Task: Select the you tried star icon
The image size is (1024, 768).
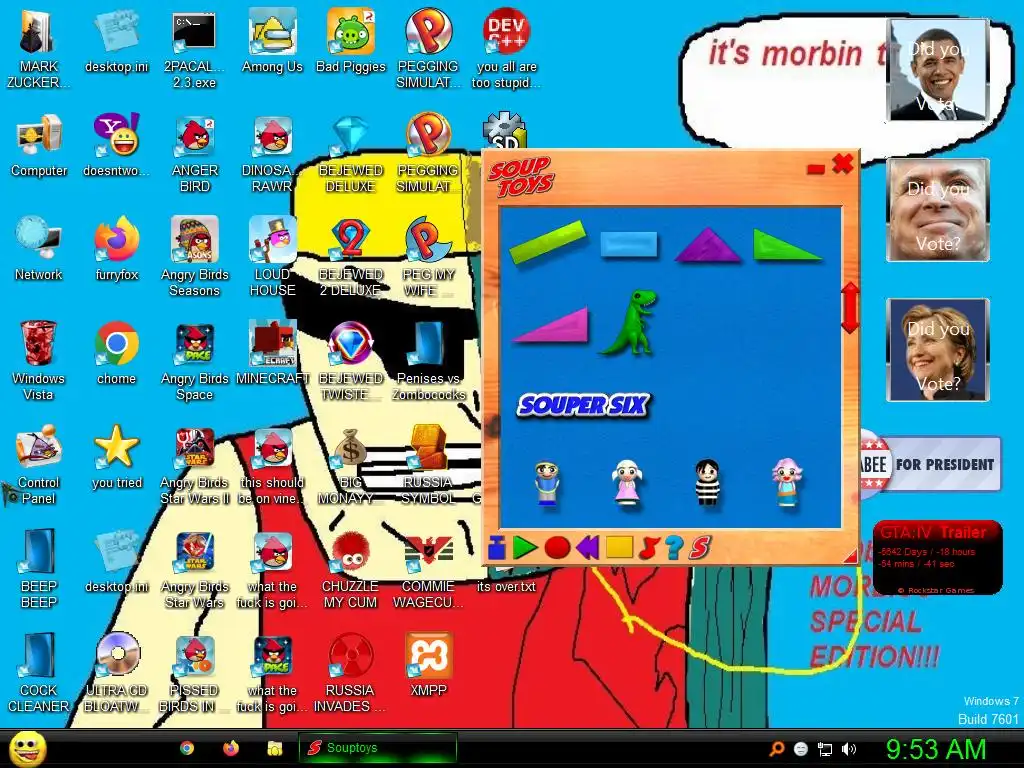Action: click(117, 456)
